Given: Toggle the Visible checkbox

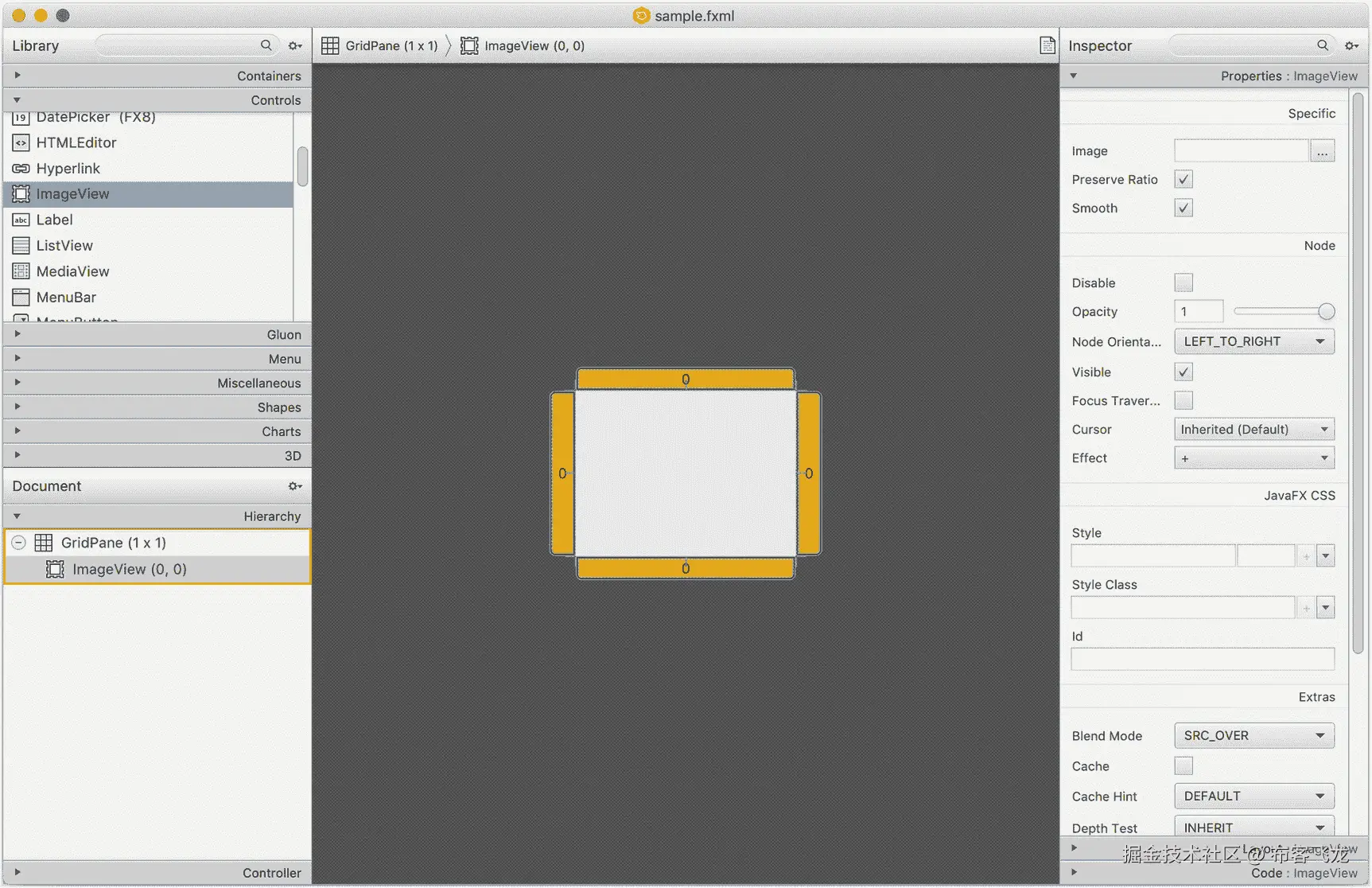Looking at the screenshot, I should click(x=1183, y=372).
